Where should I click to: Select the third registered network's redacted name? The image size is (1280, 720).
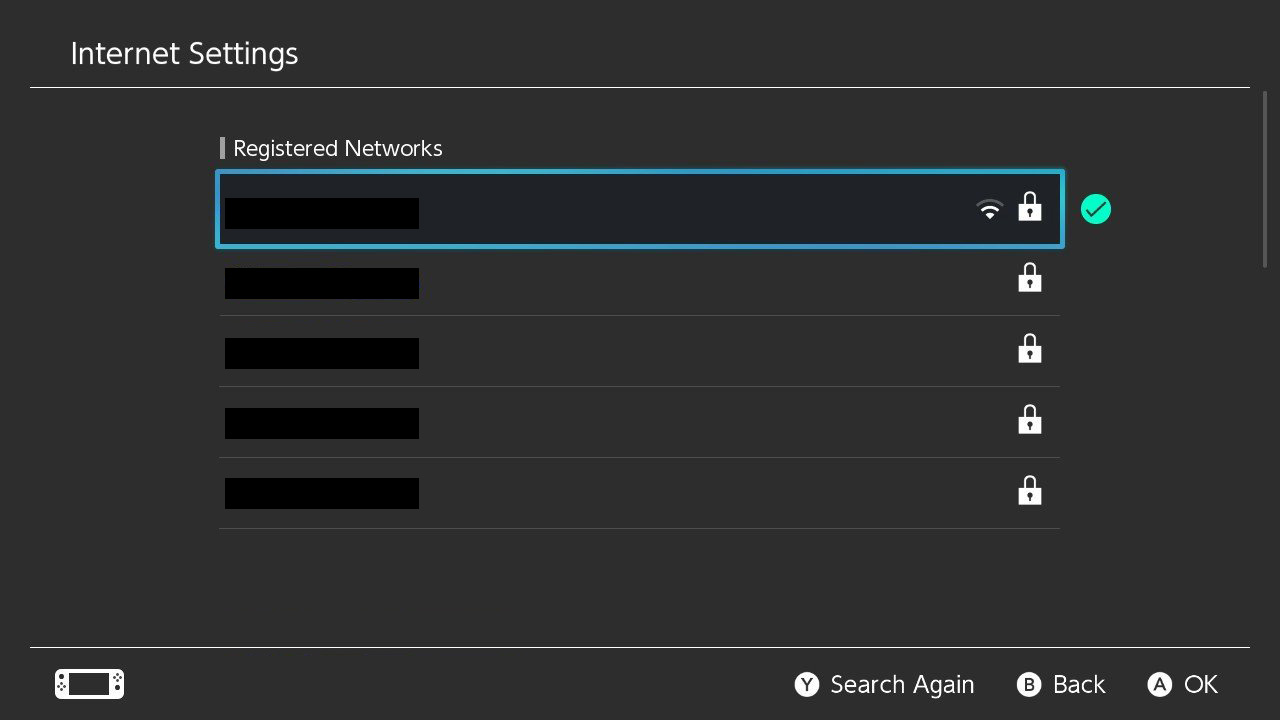[x=322, y=353]
